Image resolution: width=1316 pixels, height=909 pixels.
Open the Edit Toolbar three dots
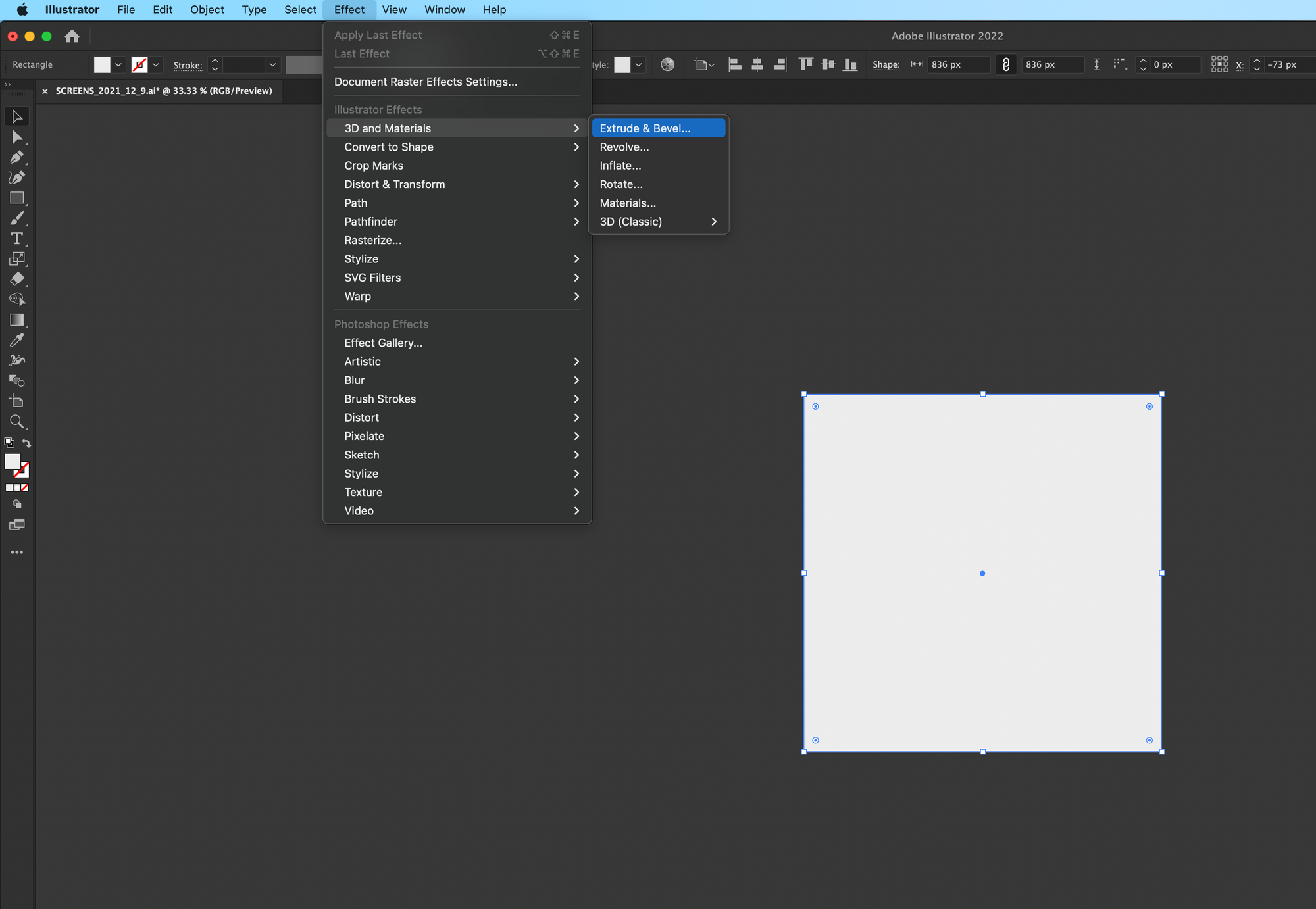pyautogui.click(x=17, y=552)
